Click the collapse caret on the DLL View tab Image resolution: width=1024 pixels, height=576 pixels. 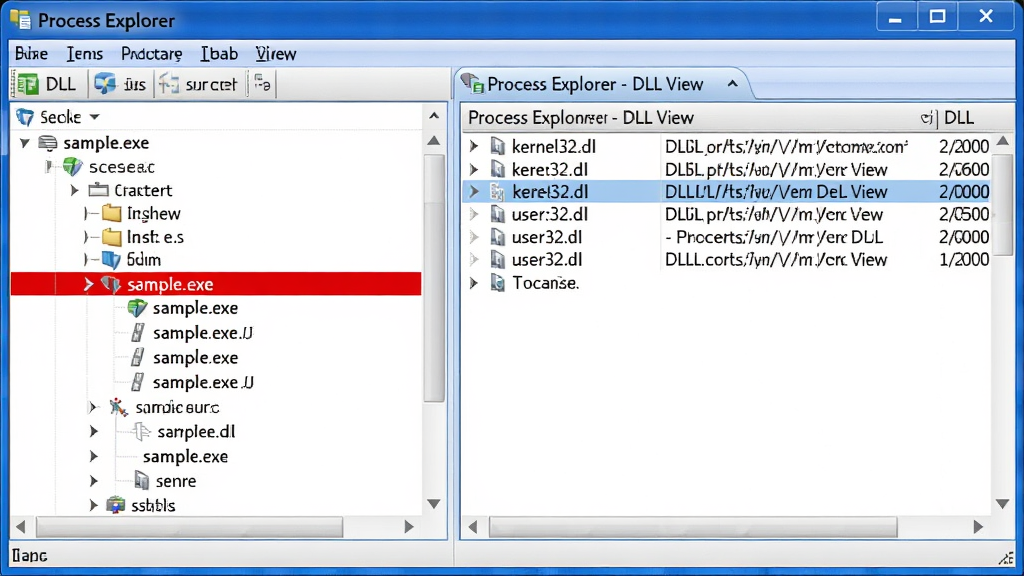[x=733, y=84]
